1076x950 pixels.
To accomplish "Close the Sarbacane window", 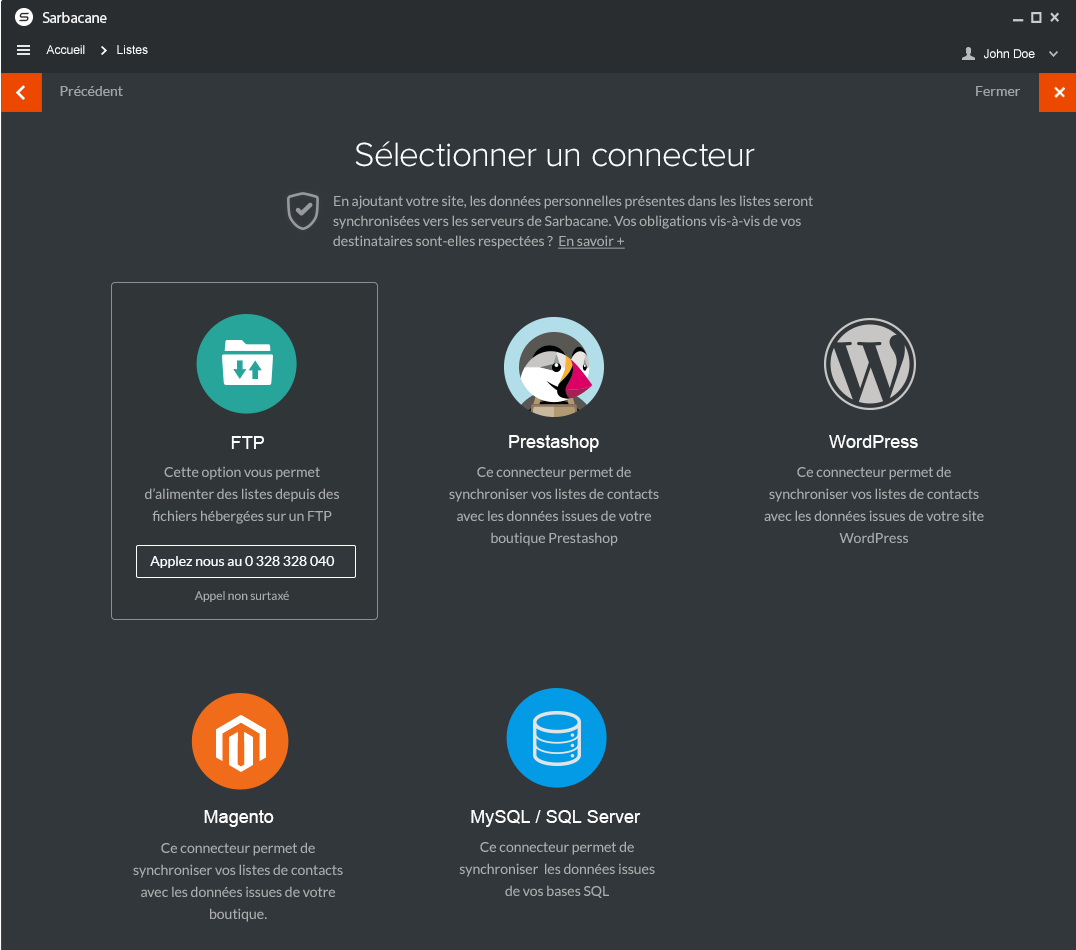I will (x=1055, y=17).
